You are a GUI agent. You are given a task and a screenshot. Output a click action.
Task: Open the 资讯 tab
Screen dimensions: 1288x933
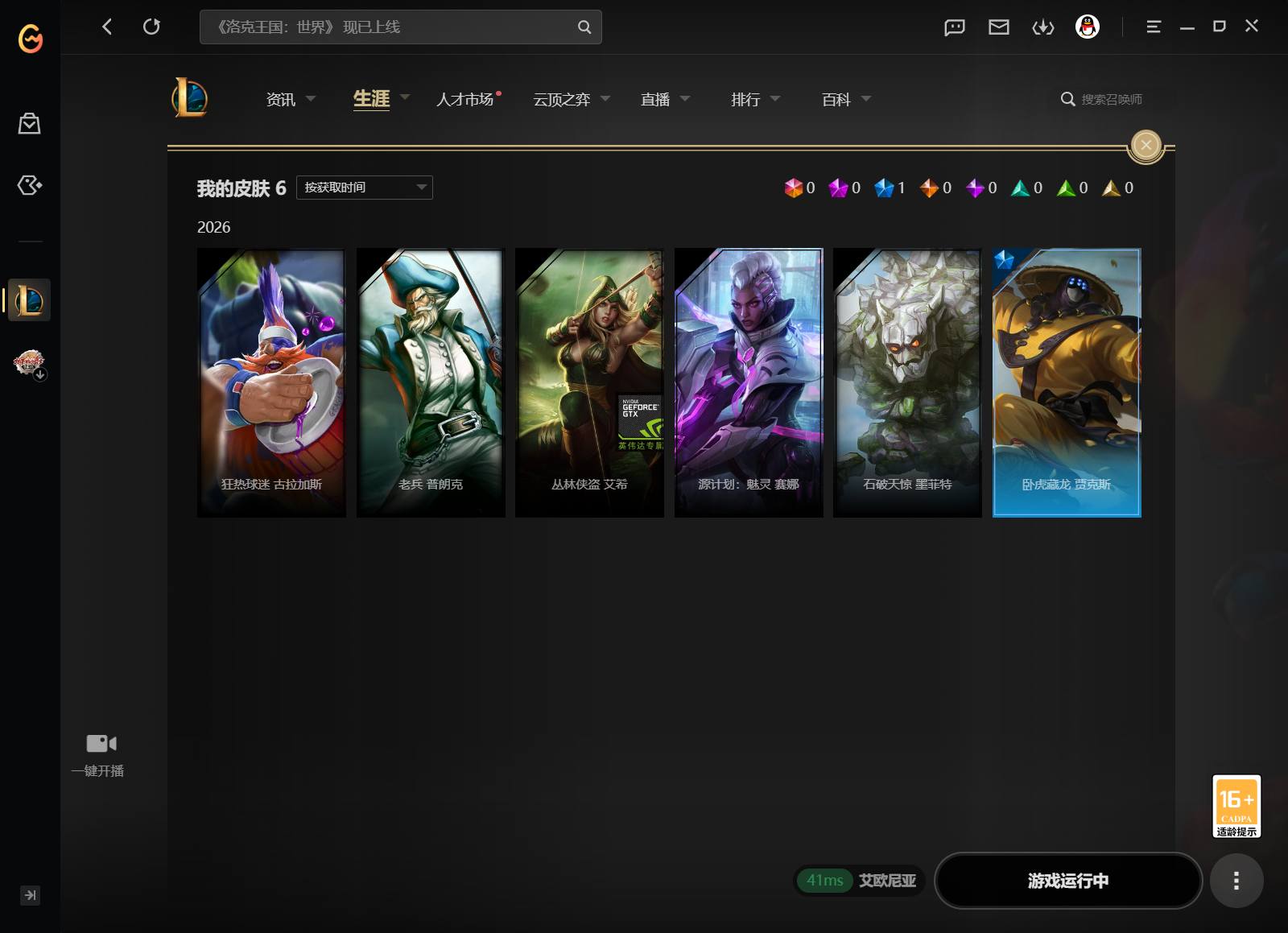pos(281,99)
